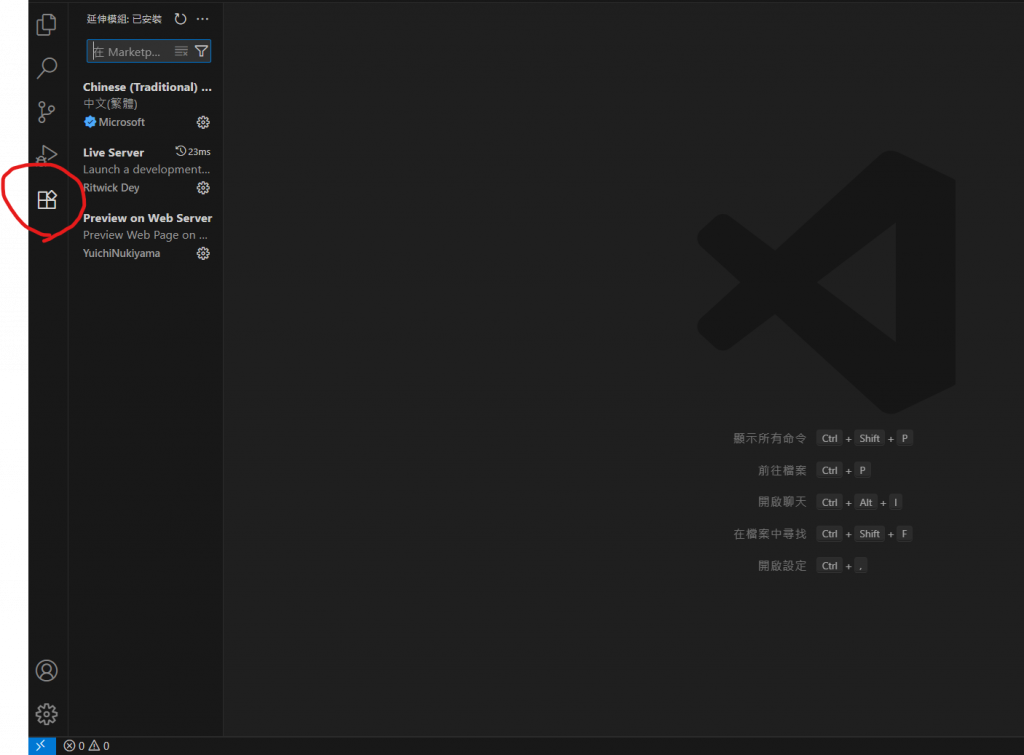This screenshot has height=755, width=1024.
Task: Open the Extensions view icon
Action: [x=47, y=199]
